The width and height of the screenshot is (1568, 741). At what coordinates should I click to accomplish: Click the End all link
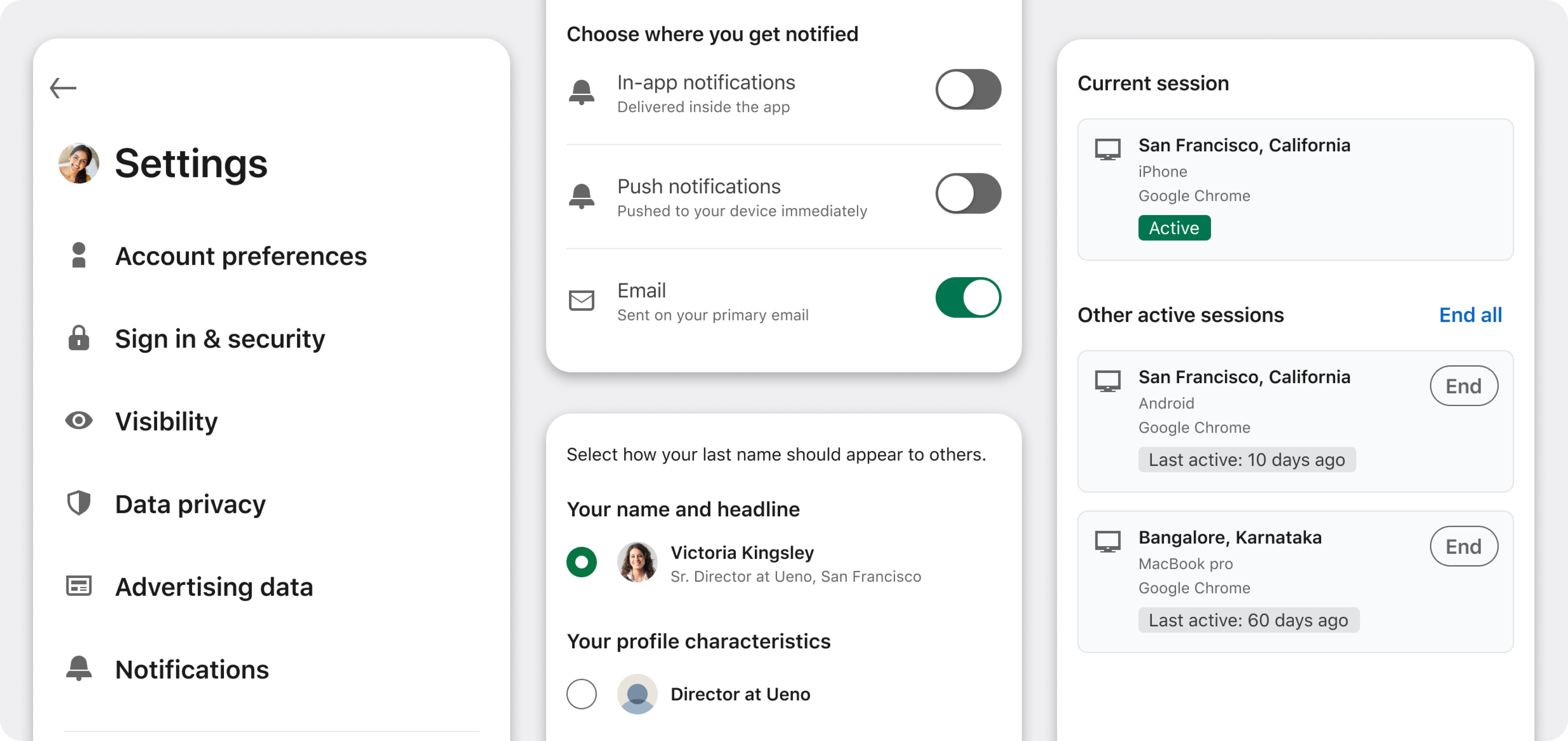pos(1470,315)
